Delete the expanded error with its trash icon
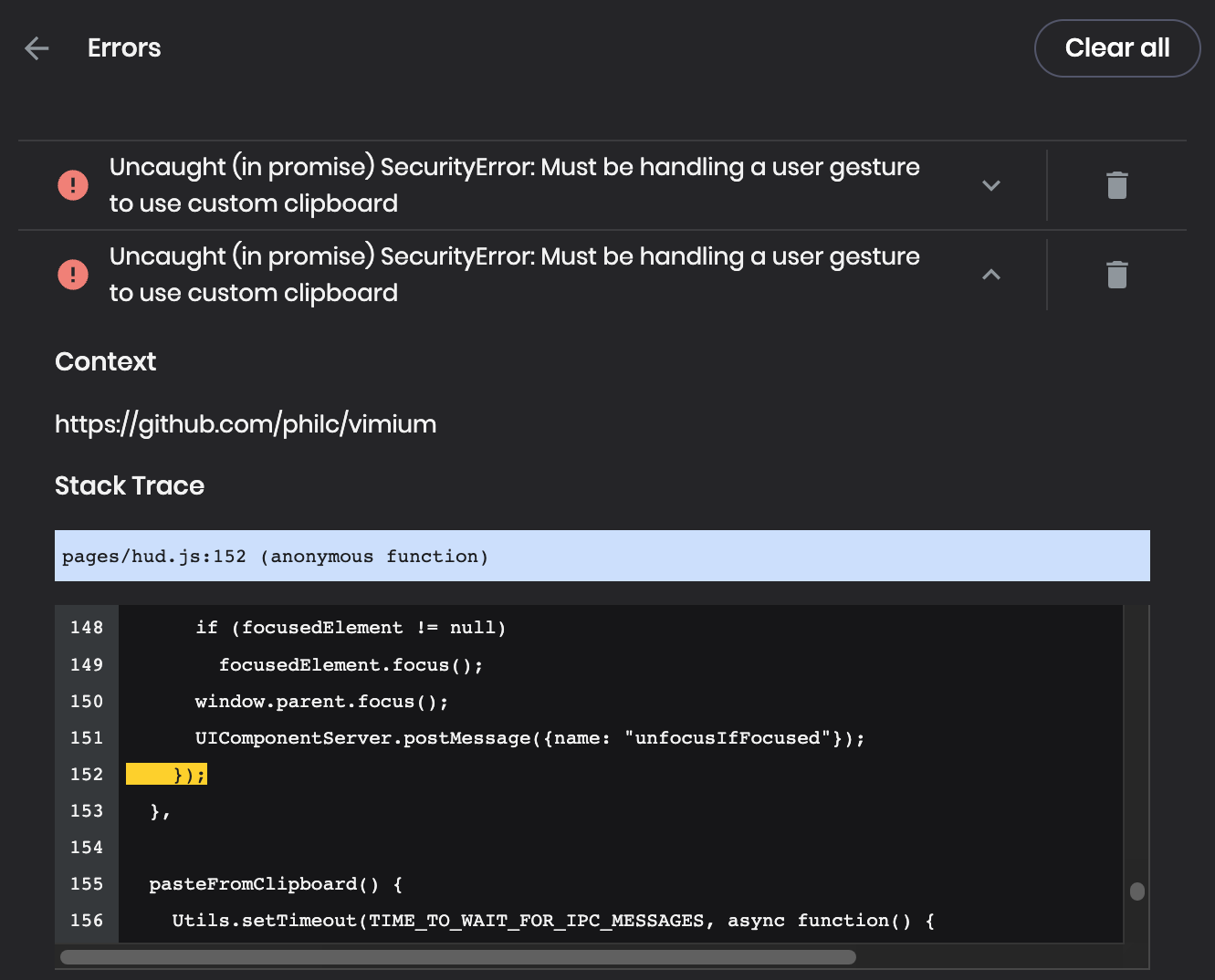The height and width of the screenshot is (980, 1215). click(1117, 274)
